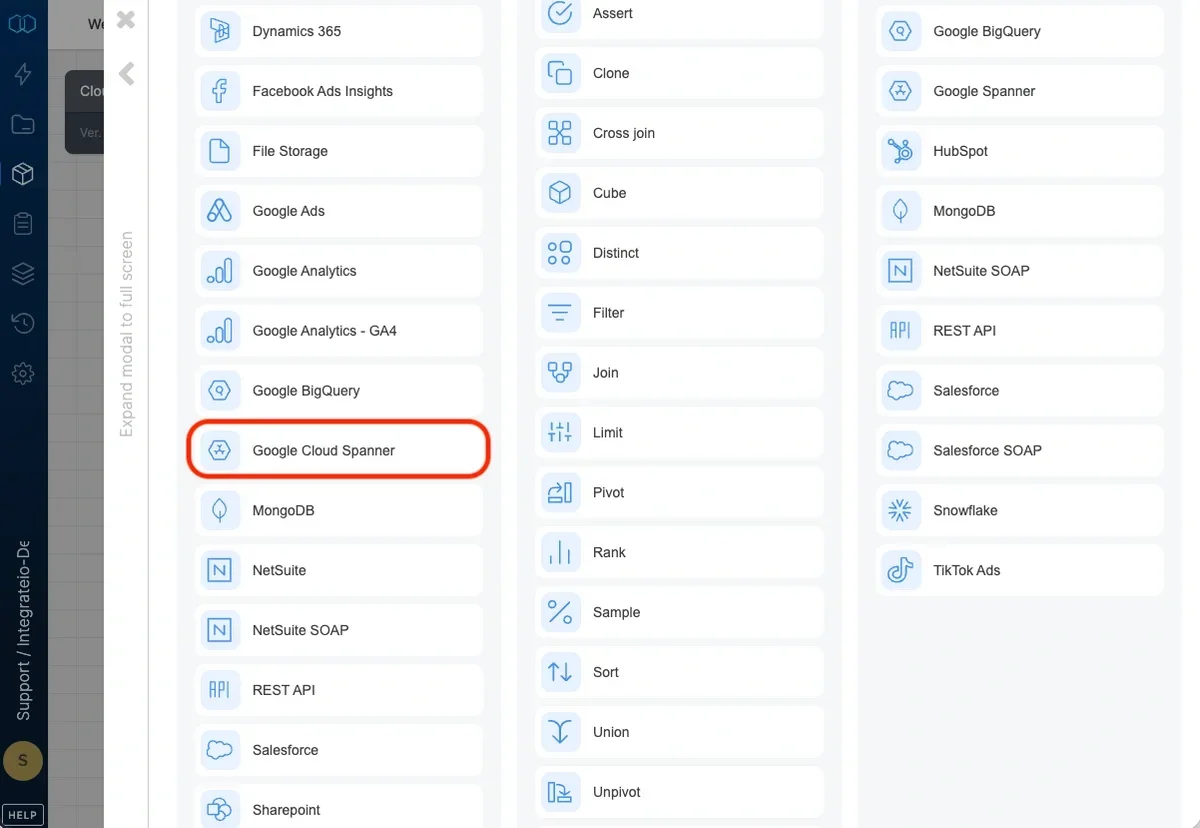Select Google Analytics - GA4 source
1200x828 pixels.
(339, 331)
